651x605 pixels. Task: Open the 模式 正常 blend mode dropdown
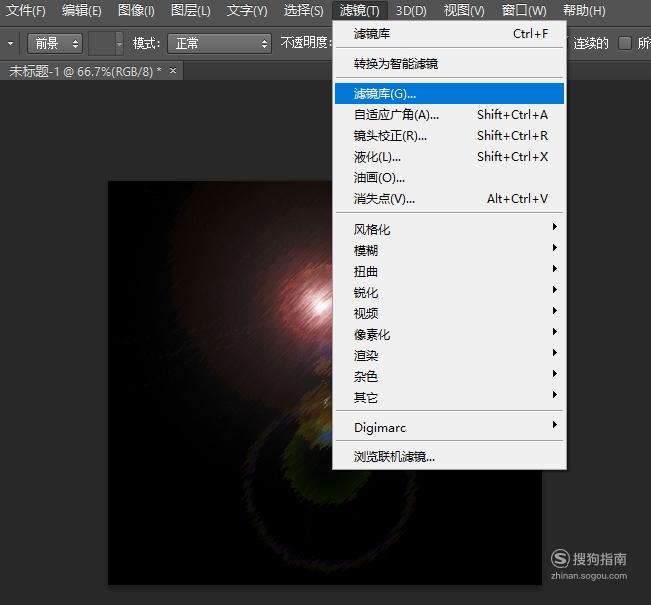pyautogui.click(x=219, y=43)
